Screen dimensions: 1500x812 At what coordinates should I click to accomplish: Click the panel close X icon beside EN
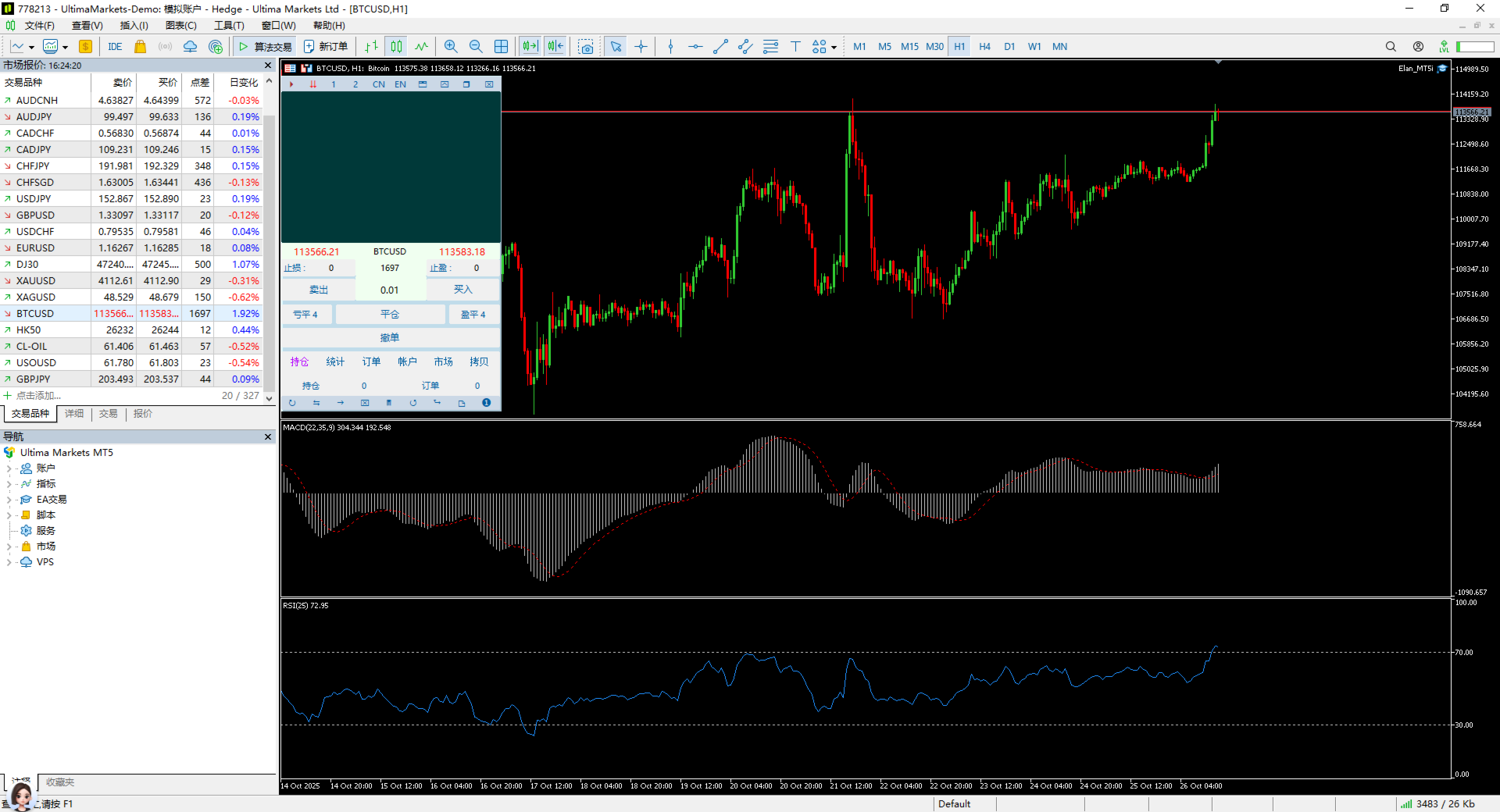point(489,84)
